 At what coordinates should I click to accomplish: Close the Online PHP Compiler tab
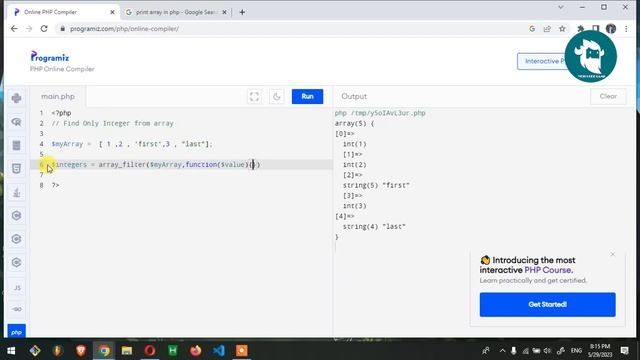tap(112, 12)
